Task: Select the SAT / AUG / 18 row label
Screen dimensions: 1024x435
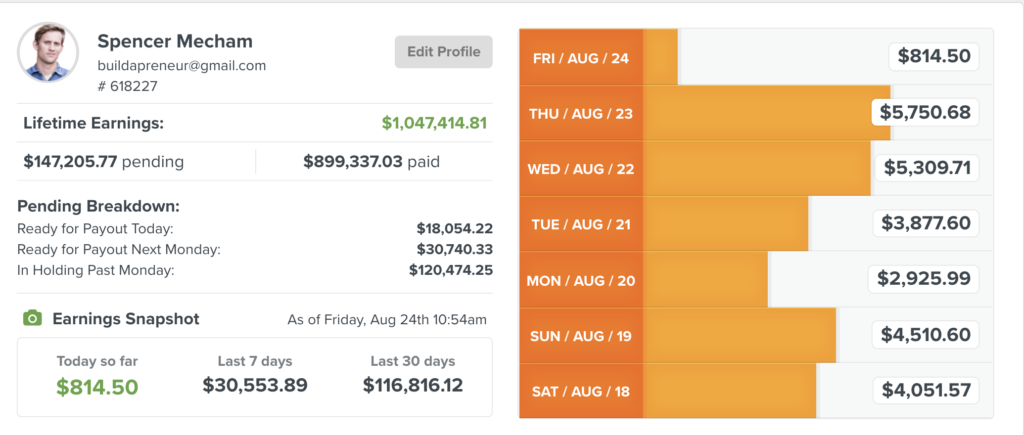Action: pos(581,391)
